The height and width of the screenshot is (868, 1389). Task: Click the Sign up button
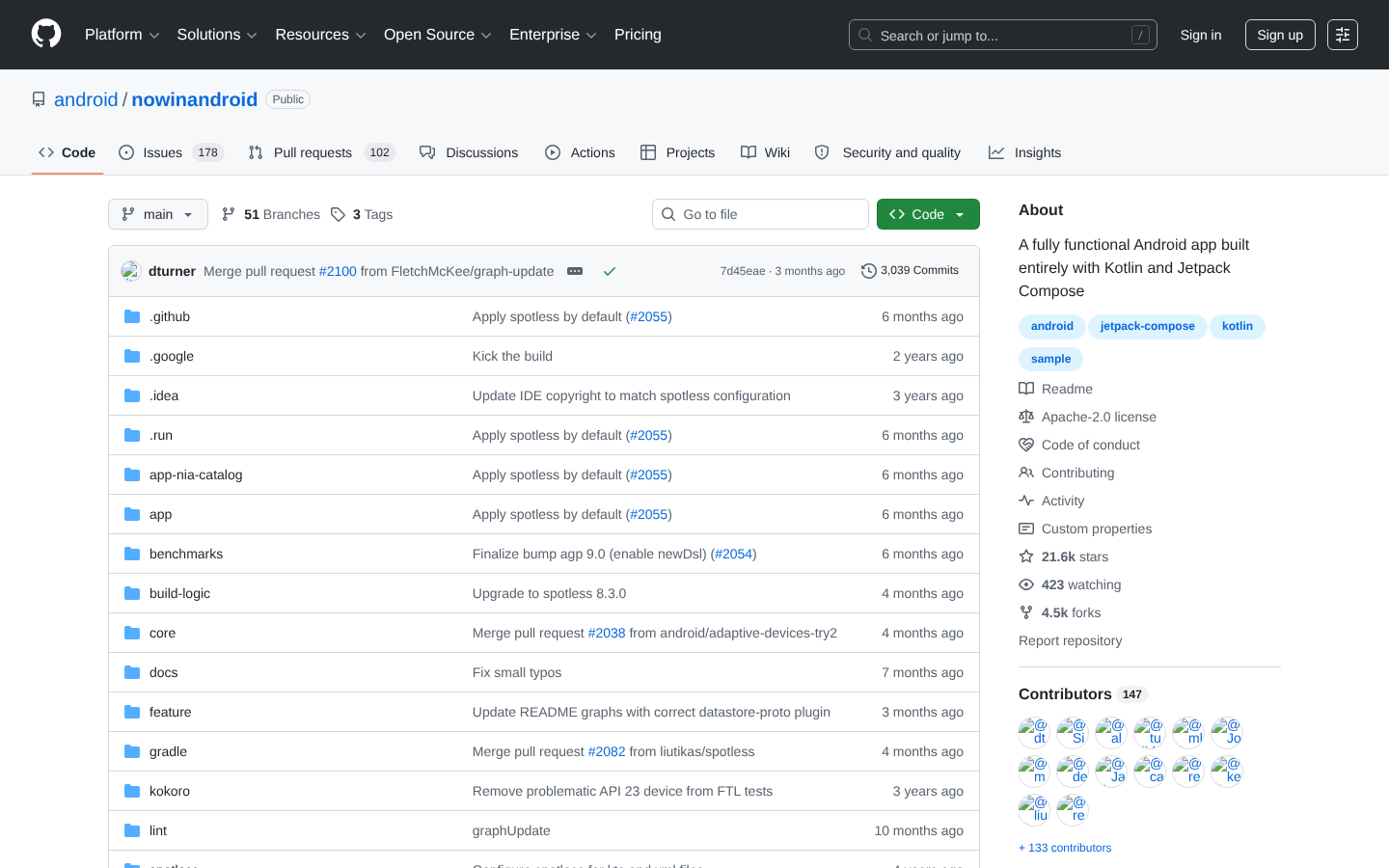point(1280,35)
